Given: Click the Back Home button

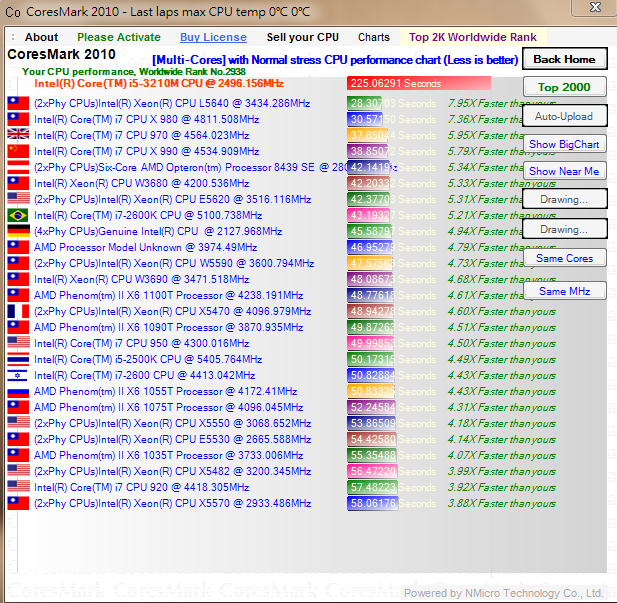Looking at the screenshot, I should pyautogui.click(x=564, y=59).
